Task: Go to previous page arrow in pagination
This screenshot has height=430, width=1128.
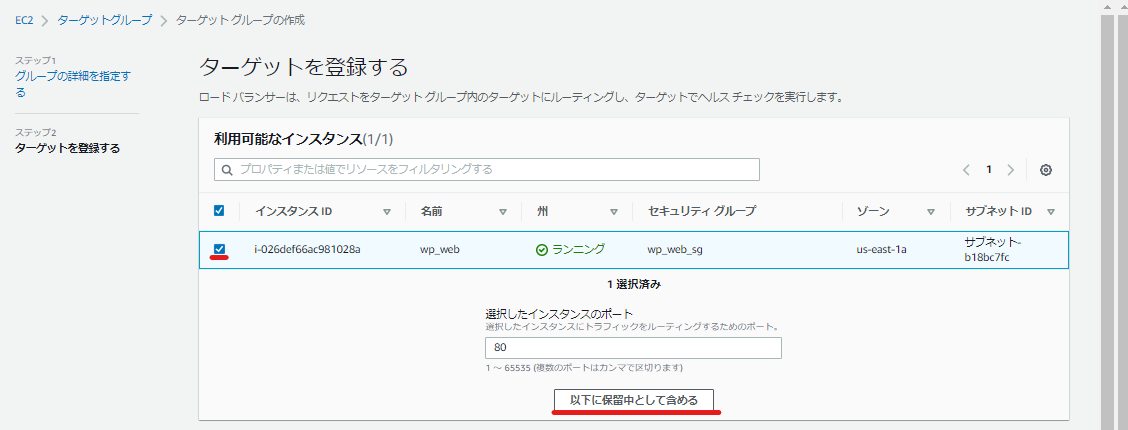Action: pos(966,170)
